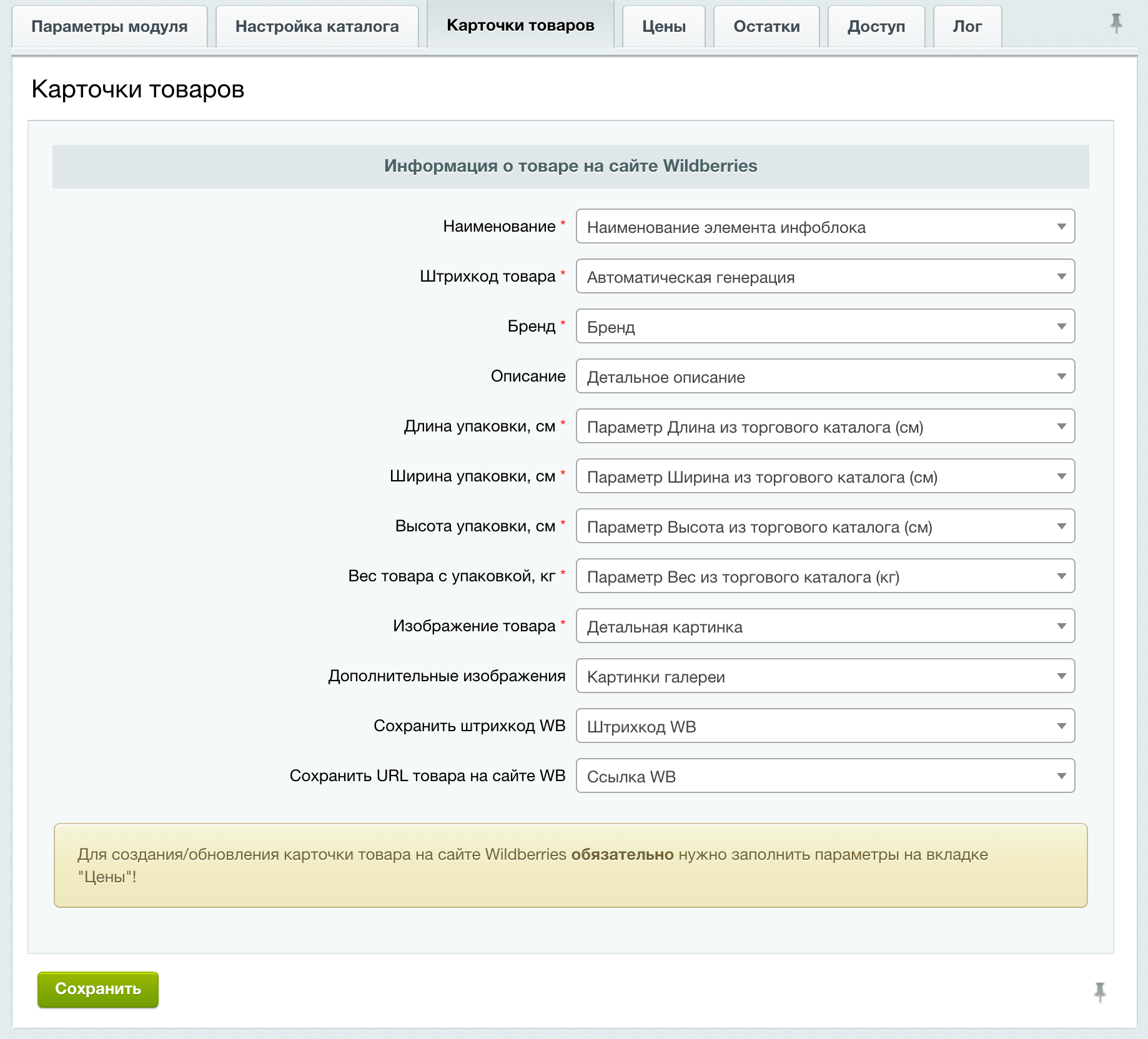Open the Дополнительные изображения dropdown
1148x1039 pixels.
(x=824, y=676)
